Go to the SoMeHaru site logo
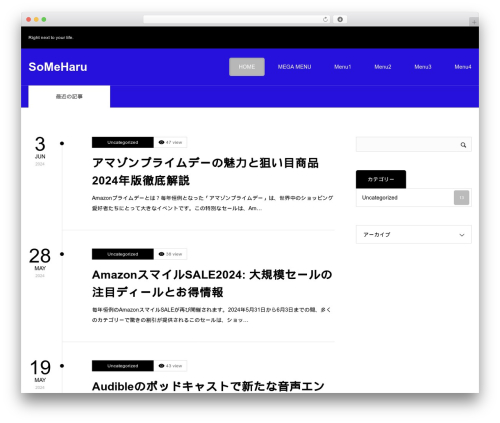The image size is (500, 423). click(x=58, y=67)
